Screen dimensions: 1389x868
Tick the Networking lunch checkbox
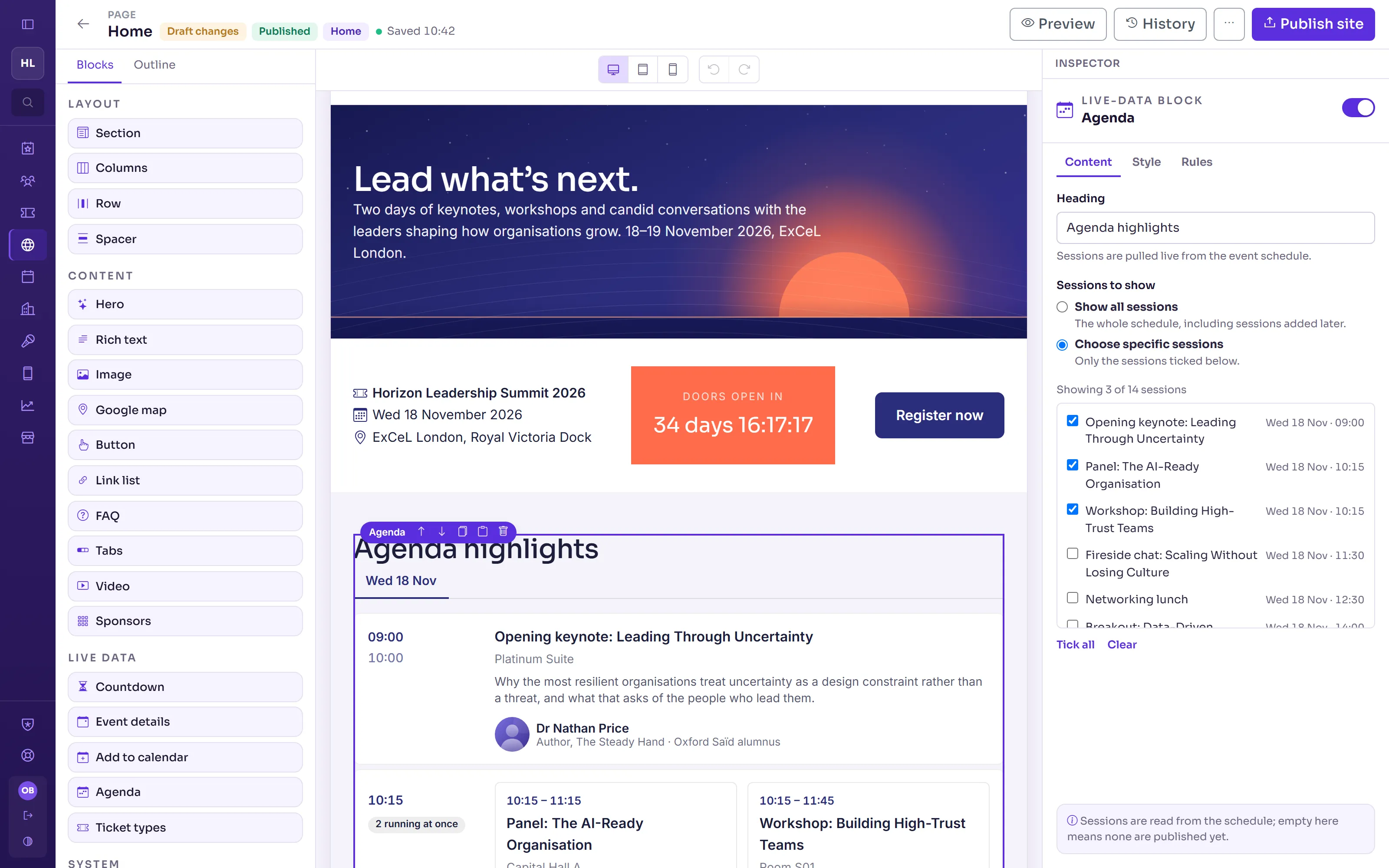(x=1072, y=598)
